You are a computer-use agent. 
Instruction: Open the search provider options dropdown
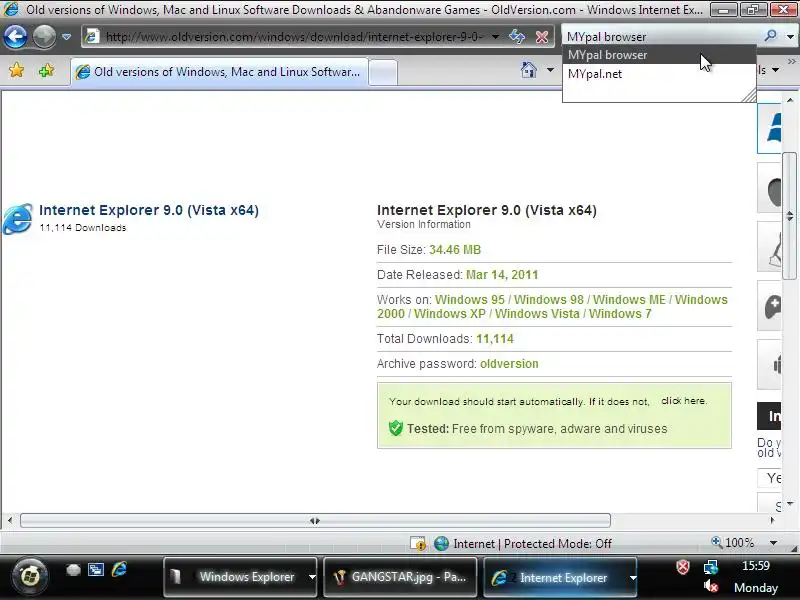click(x=790, y=37)
